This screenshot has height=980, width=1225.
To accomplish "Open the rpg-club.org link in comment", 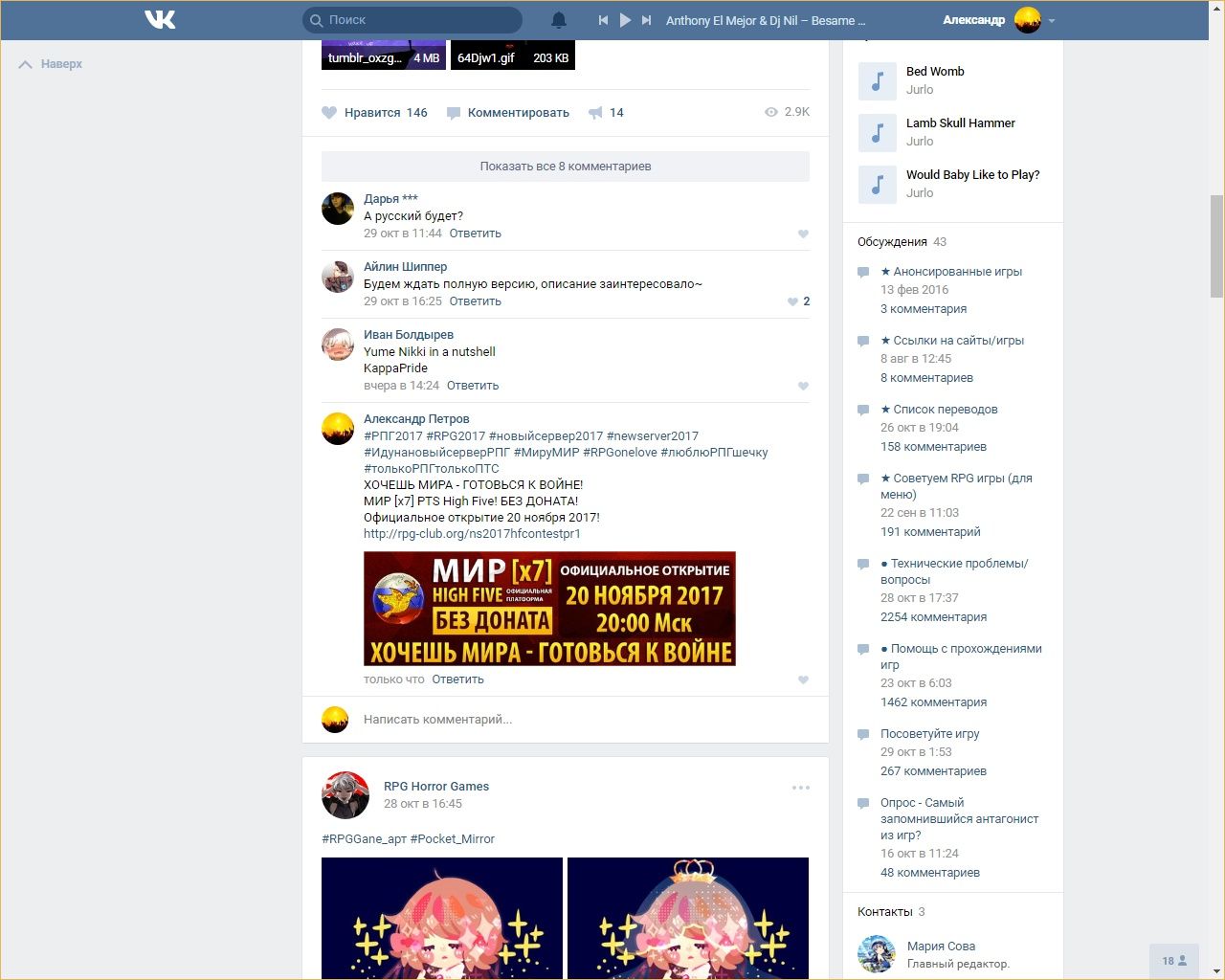I will coord(472,534).
